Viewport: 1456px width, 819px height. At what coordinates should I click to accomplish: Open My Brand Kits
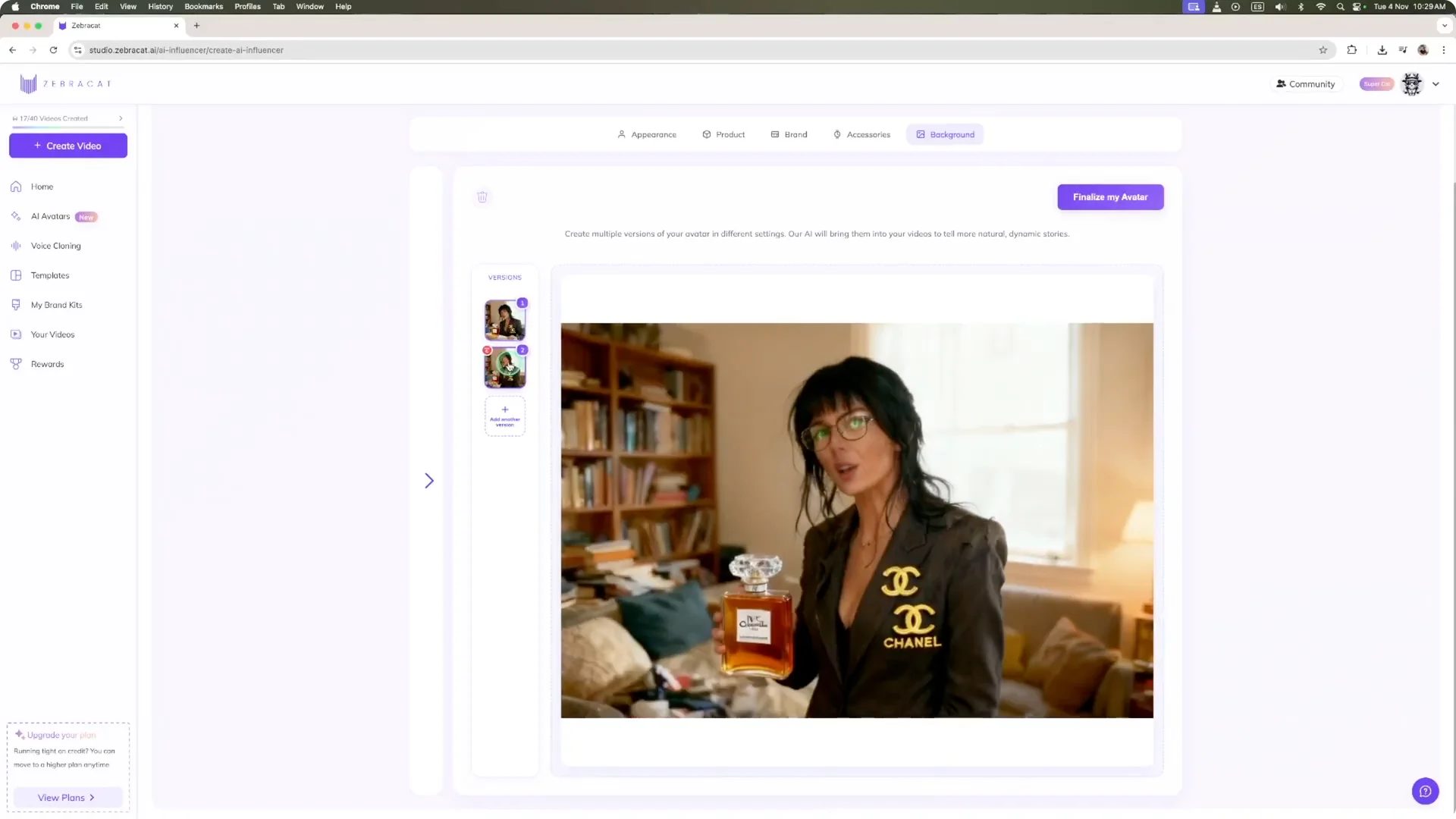56,304
